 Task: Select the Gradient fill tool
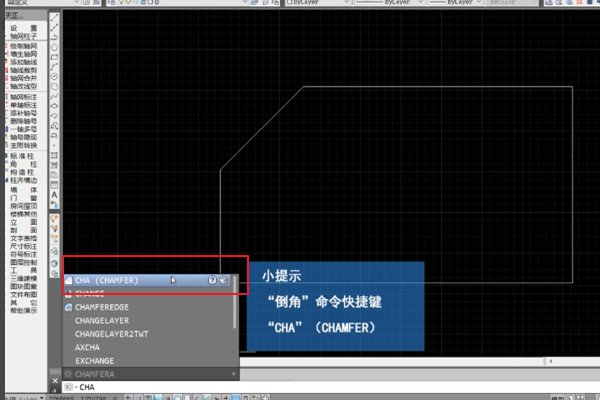(54, 165)
